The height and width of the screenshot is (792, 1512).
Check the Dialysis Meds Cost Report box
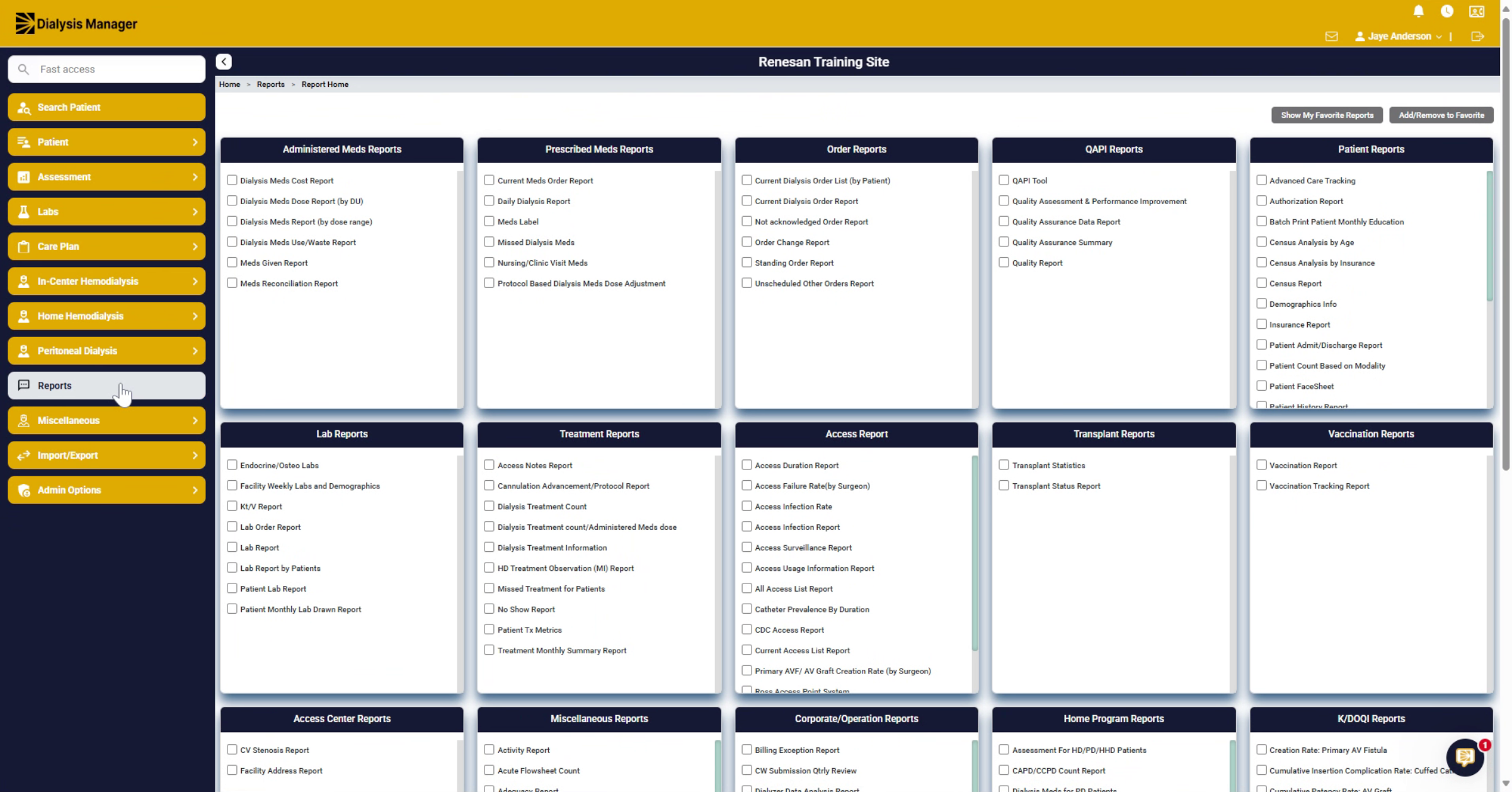tap(232, 180)
